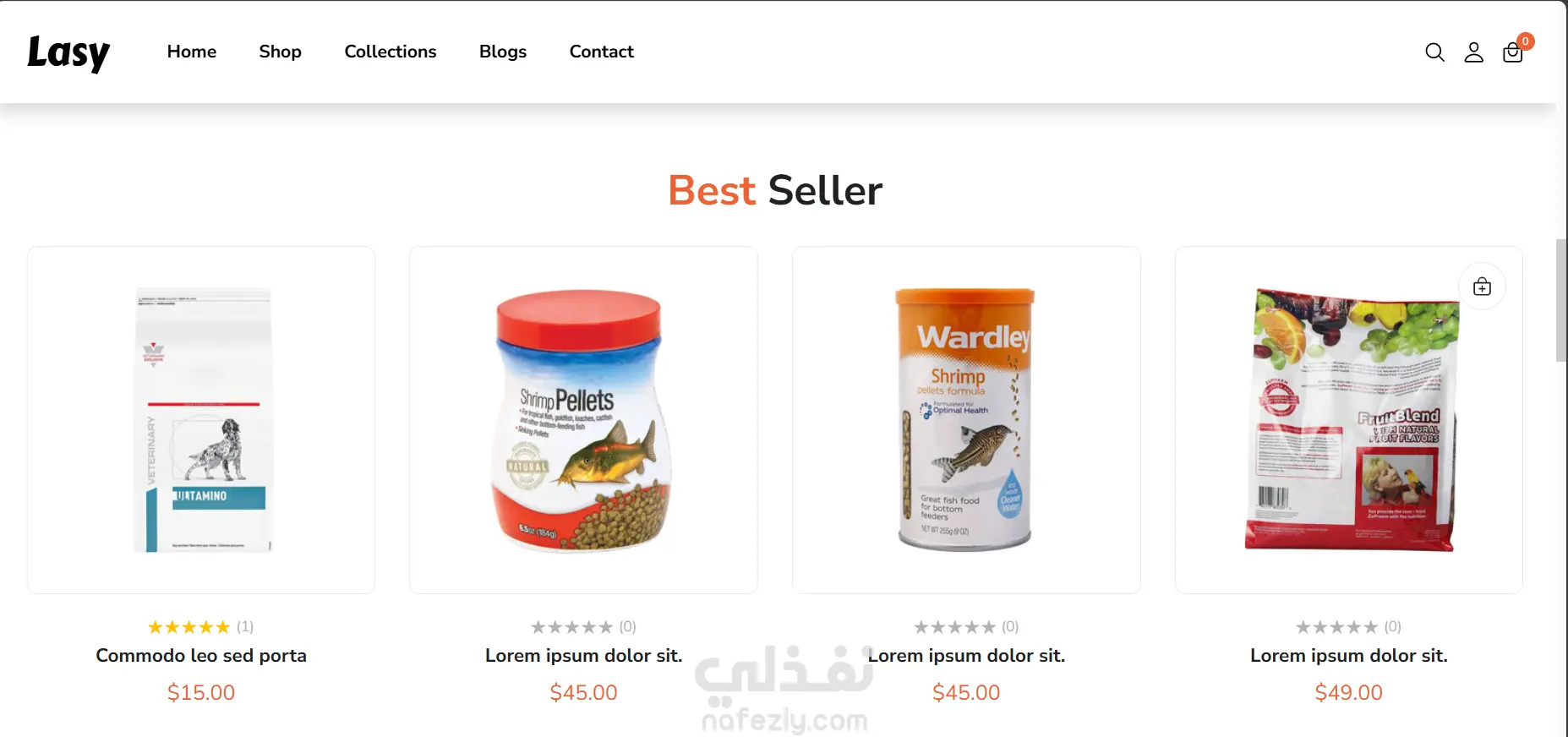Click the five-star rating of Commodo leo
Screen dimensions: 1568x737
point(188,627)
